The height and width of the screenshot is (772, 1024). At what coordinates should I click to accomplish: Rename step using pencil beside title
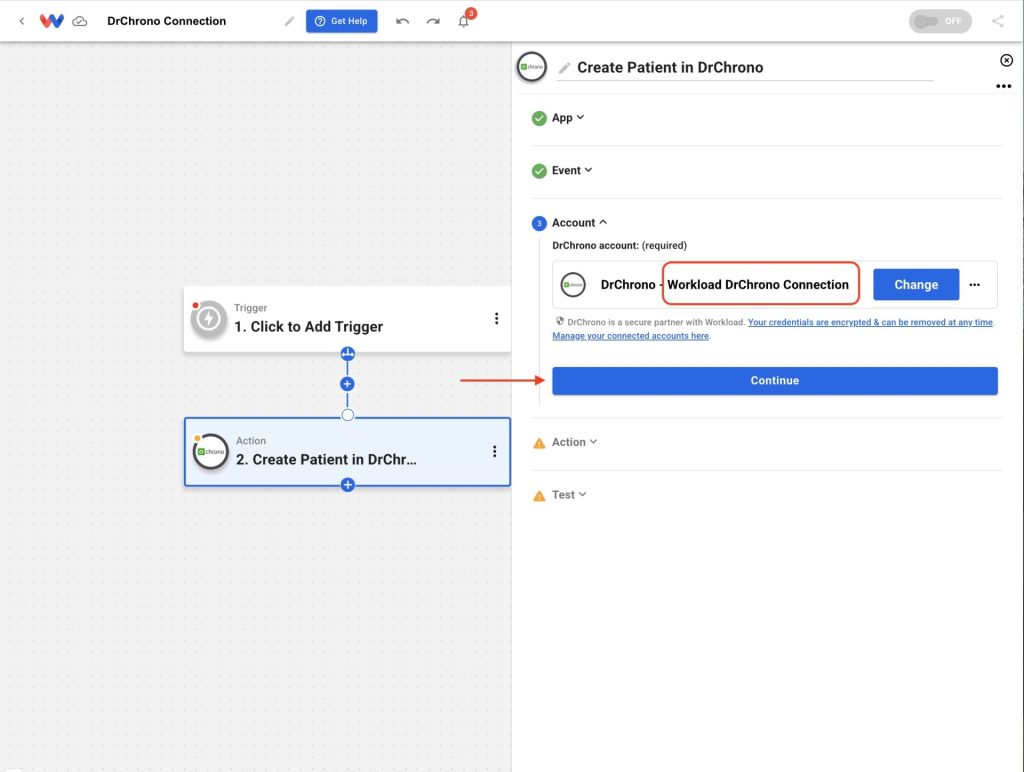565,67
